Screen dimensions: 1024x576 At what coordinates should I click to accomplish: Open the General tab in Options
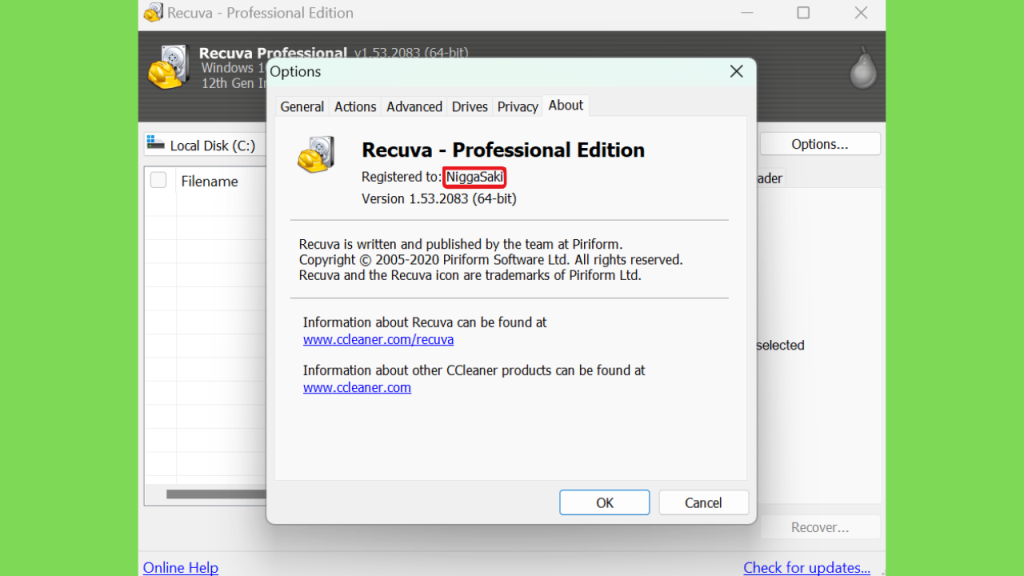302,106
